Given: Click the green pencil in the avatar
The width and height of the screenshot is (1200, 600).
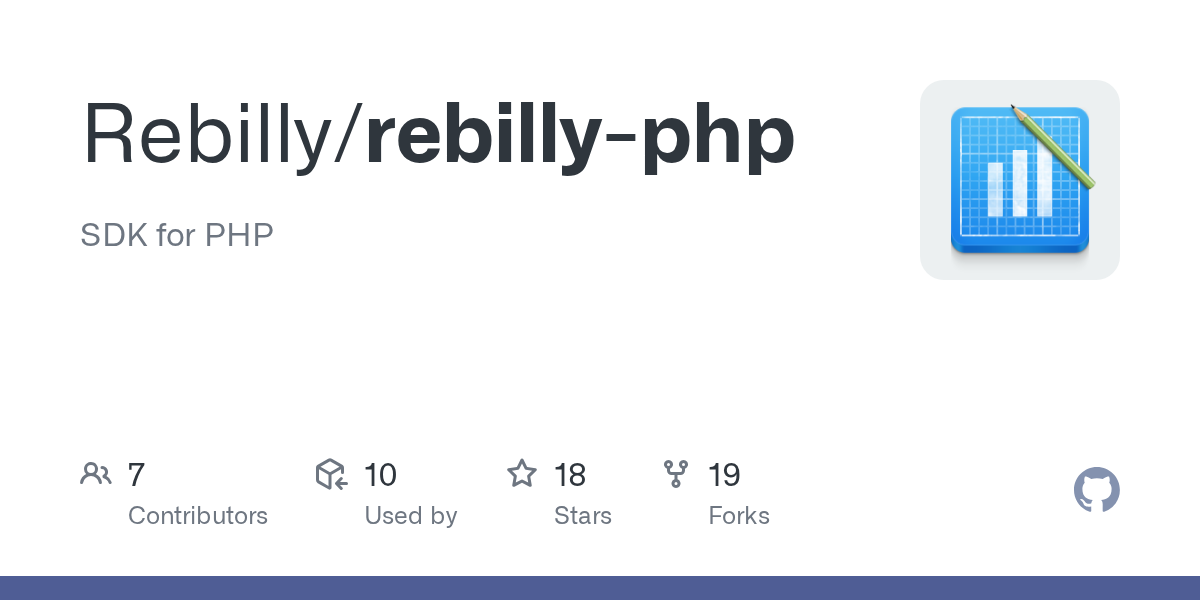Looking at the screenshot, I should pyautogui.click(x=1054, y=146).
